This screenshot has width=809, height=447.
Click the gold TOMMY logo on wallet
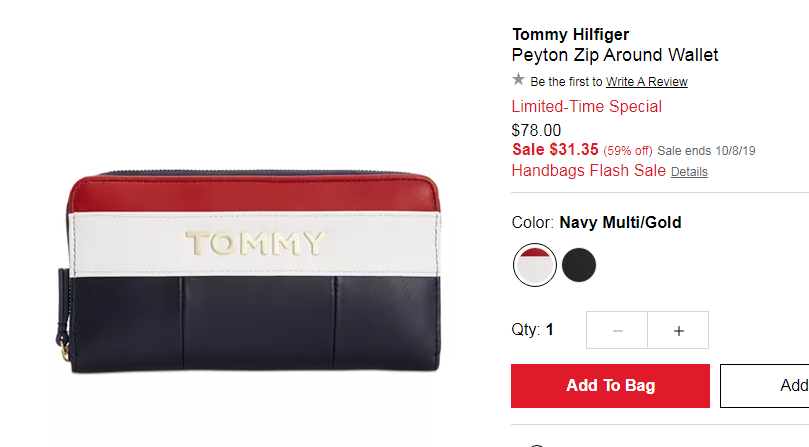pyautogui.click(x=256, y=243)
